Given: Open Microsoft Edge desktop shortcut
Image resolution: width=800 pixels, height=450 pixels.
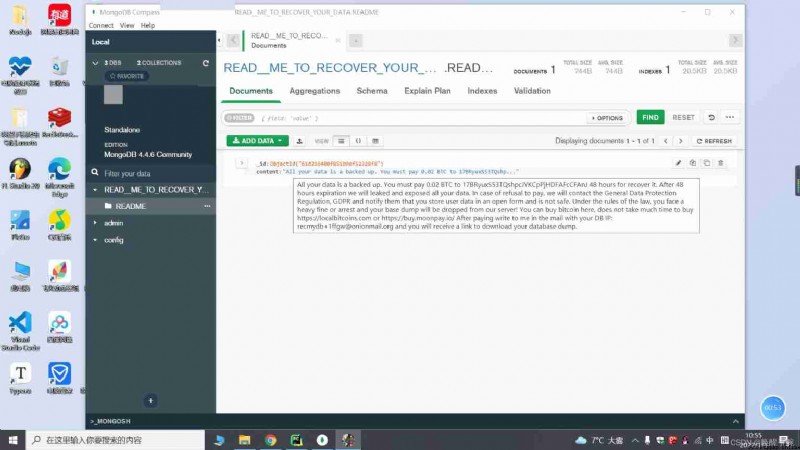Looking at the screenshot, I should tap(60, 177).
